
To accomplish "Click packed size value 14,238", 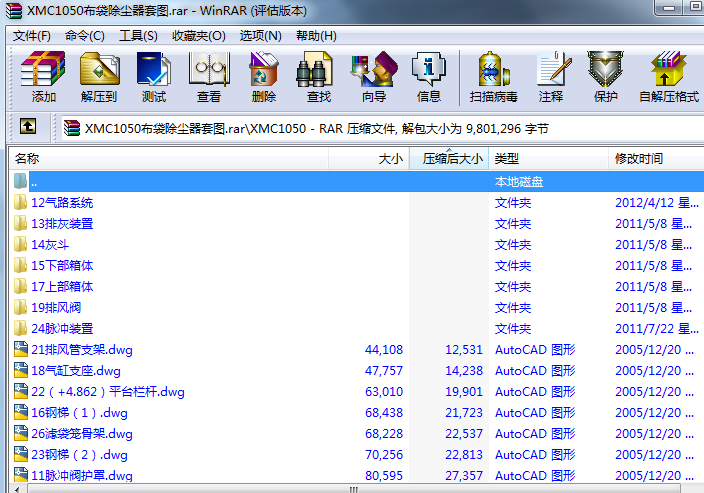I will coord(464,370).
